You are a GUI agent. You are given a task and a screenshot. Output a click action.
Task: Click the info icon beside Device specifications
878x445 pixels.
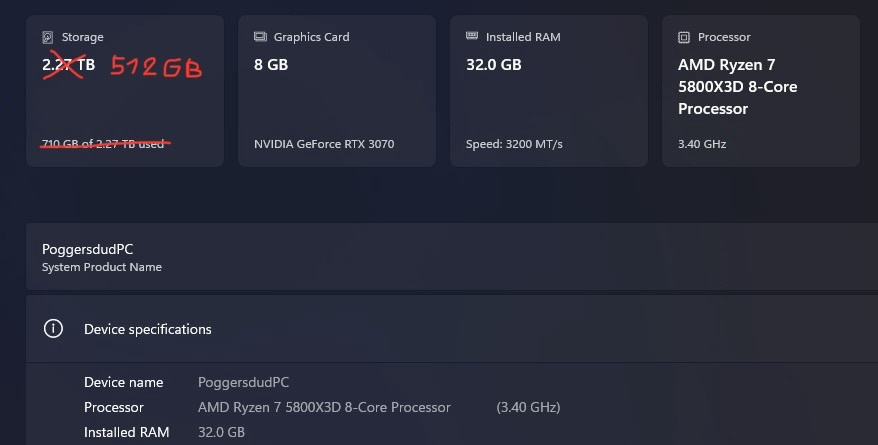(x=54, y=329)
